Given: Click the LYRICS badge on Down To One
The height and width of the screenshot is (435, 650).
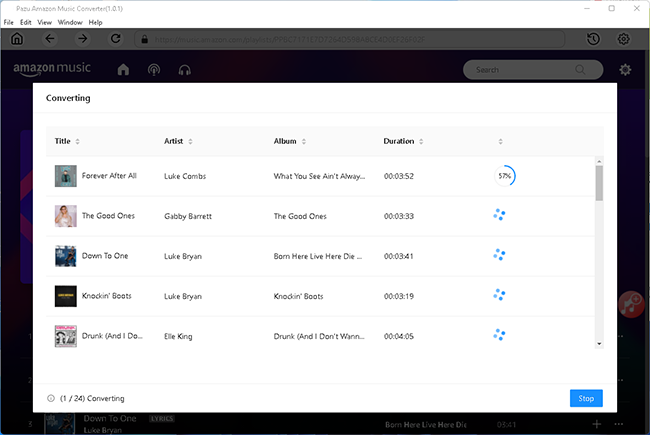Looking at the screenshot, I should [x=162, y=418].
